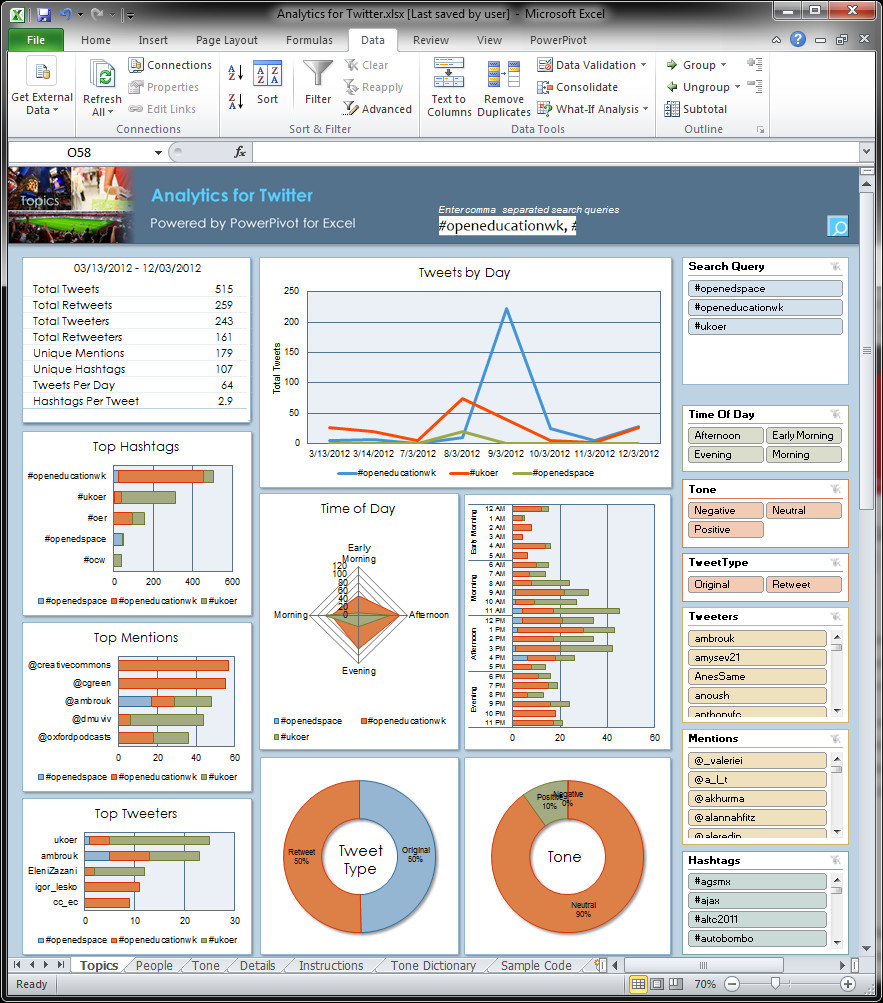
Task: Click Edit Links in the Connections group
Action: [x=166, y=108]
